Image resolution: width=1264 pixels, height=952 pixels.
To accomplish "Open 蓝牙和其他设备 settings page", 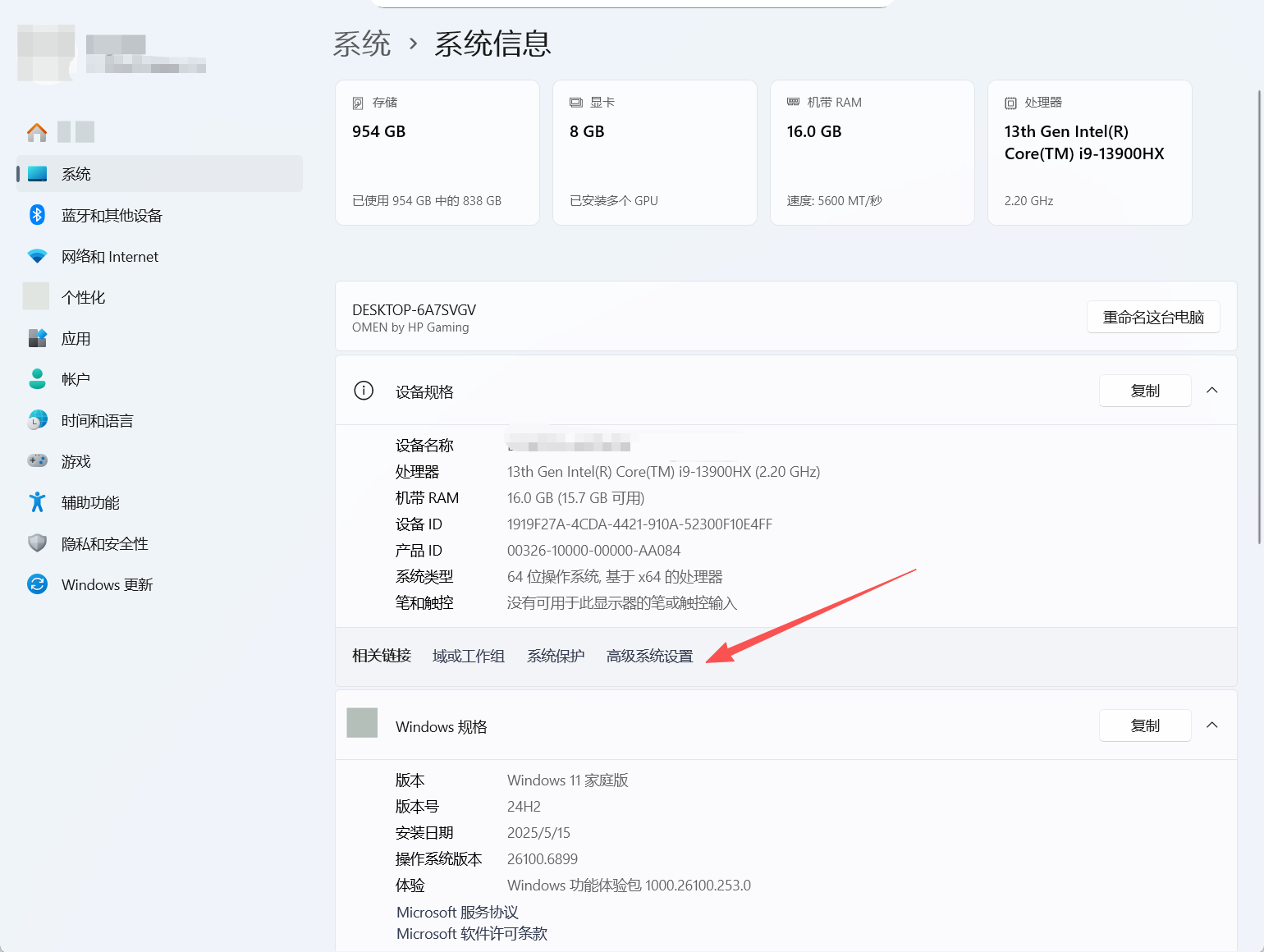I will point(159,215).
